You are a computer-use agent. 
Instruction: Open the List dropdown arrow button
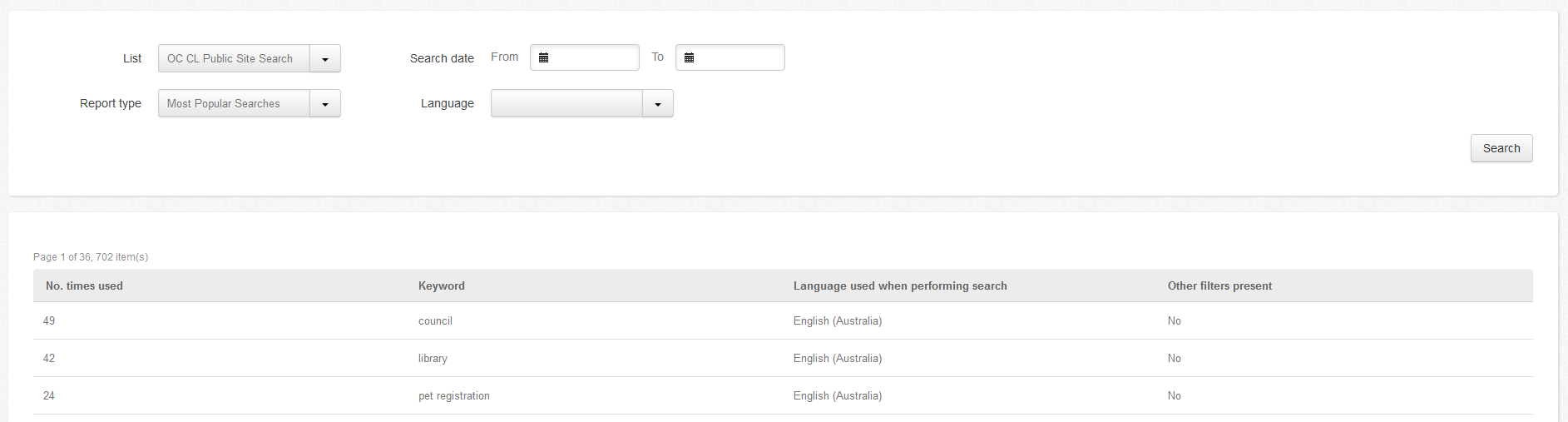tap(325, 59)
